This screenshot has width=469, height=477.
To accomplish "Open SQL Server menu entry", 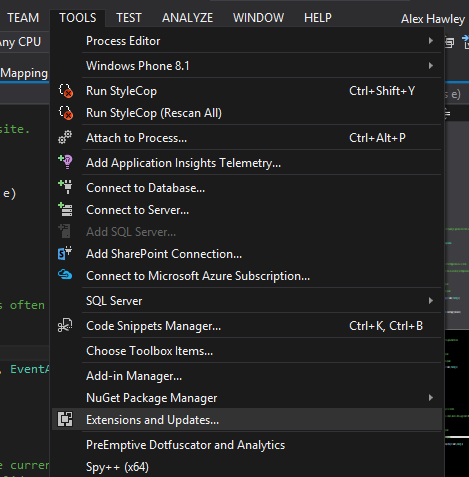I will 247,301.
